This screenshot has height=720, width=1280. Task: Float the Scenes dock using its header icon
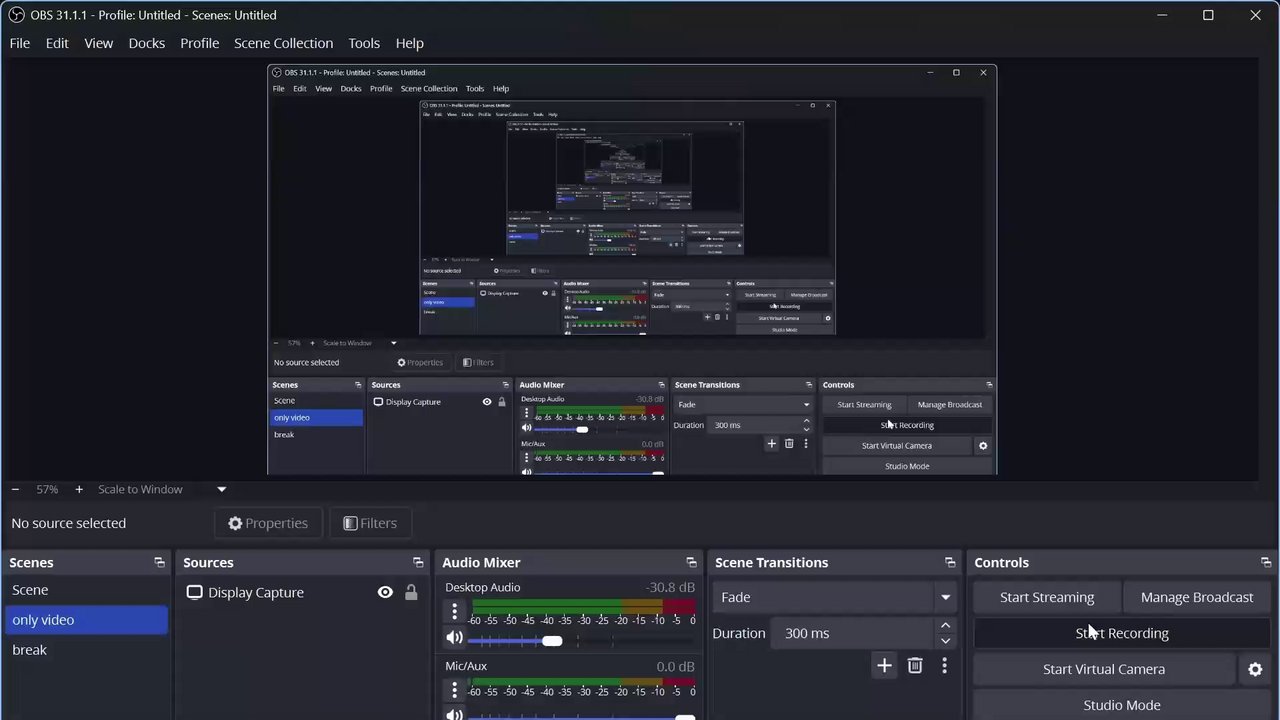point(159,563)
